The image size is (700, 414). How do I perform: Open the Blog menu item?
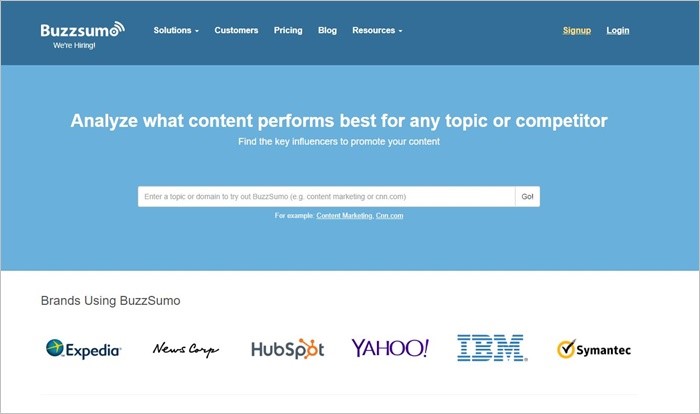[327, 30]
